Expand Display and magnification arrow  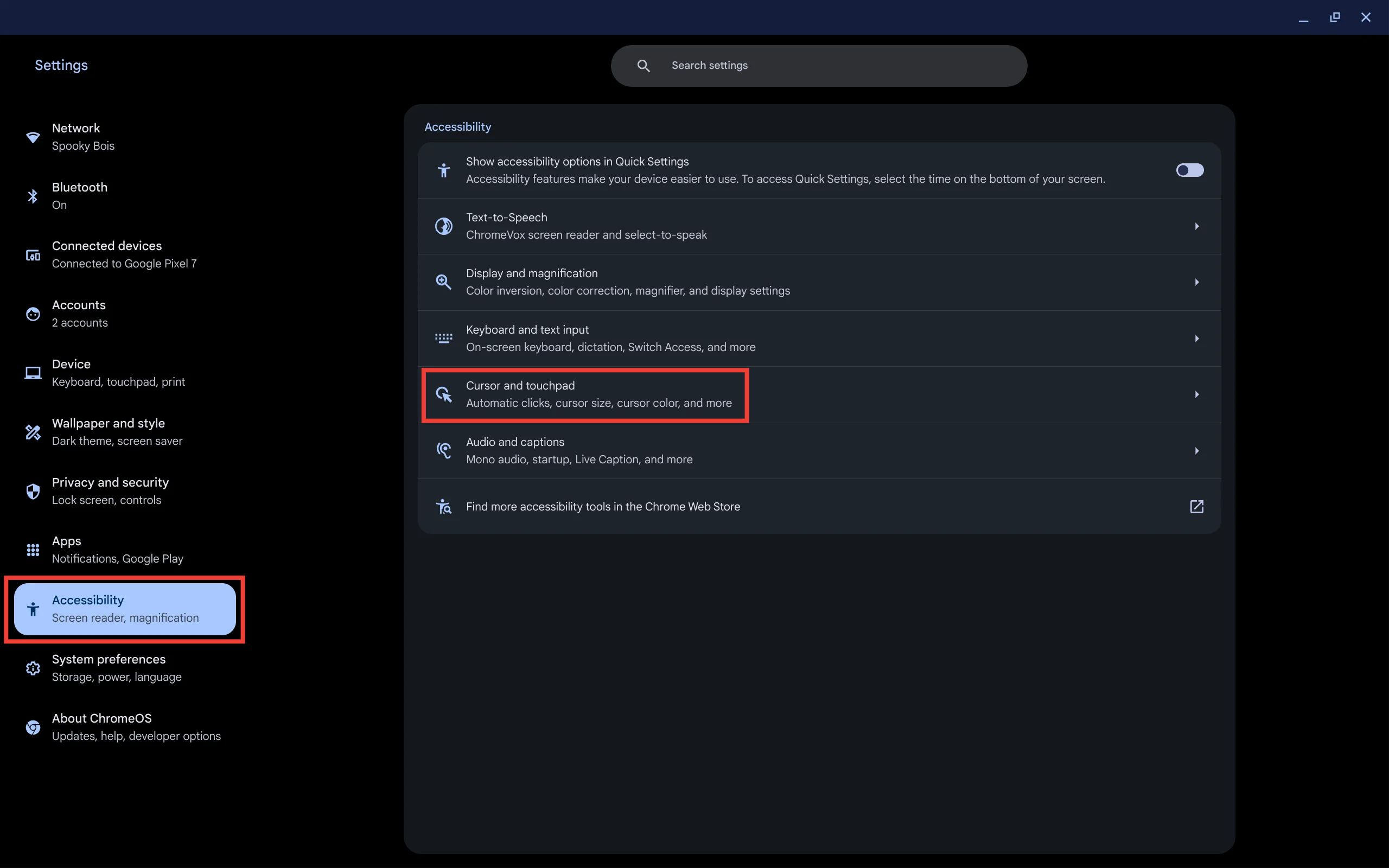click(1197, 283)
